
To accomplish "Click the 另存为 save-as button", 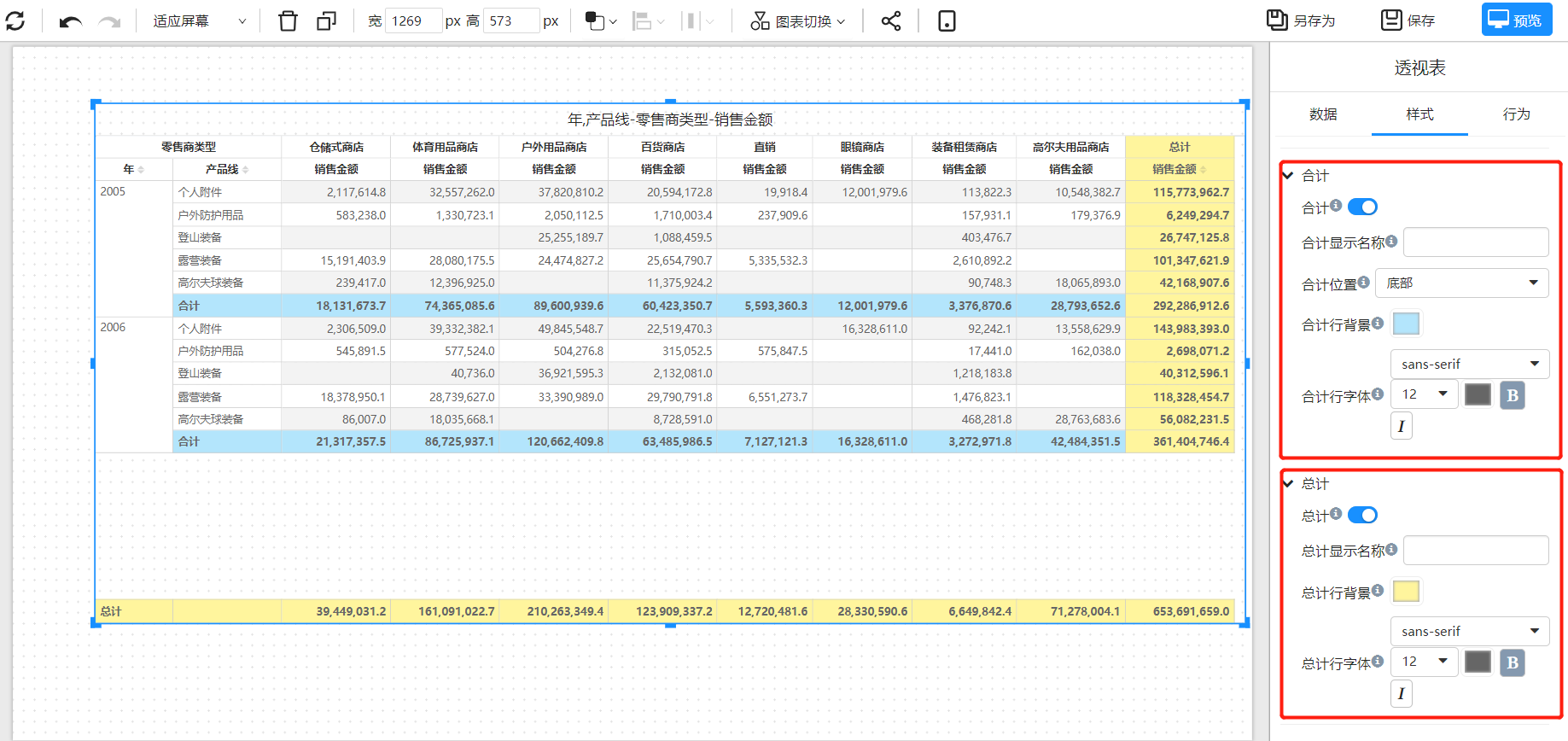I will 1301,20.
